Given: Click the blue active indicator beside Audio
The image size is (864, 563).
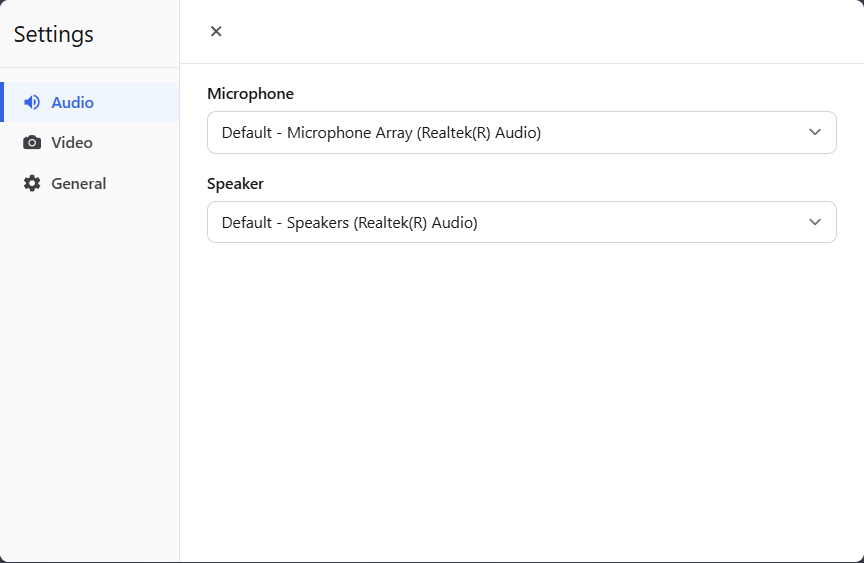Looking at the screenshot, I should pos(2,102).
